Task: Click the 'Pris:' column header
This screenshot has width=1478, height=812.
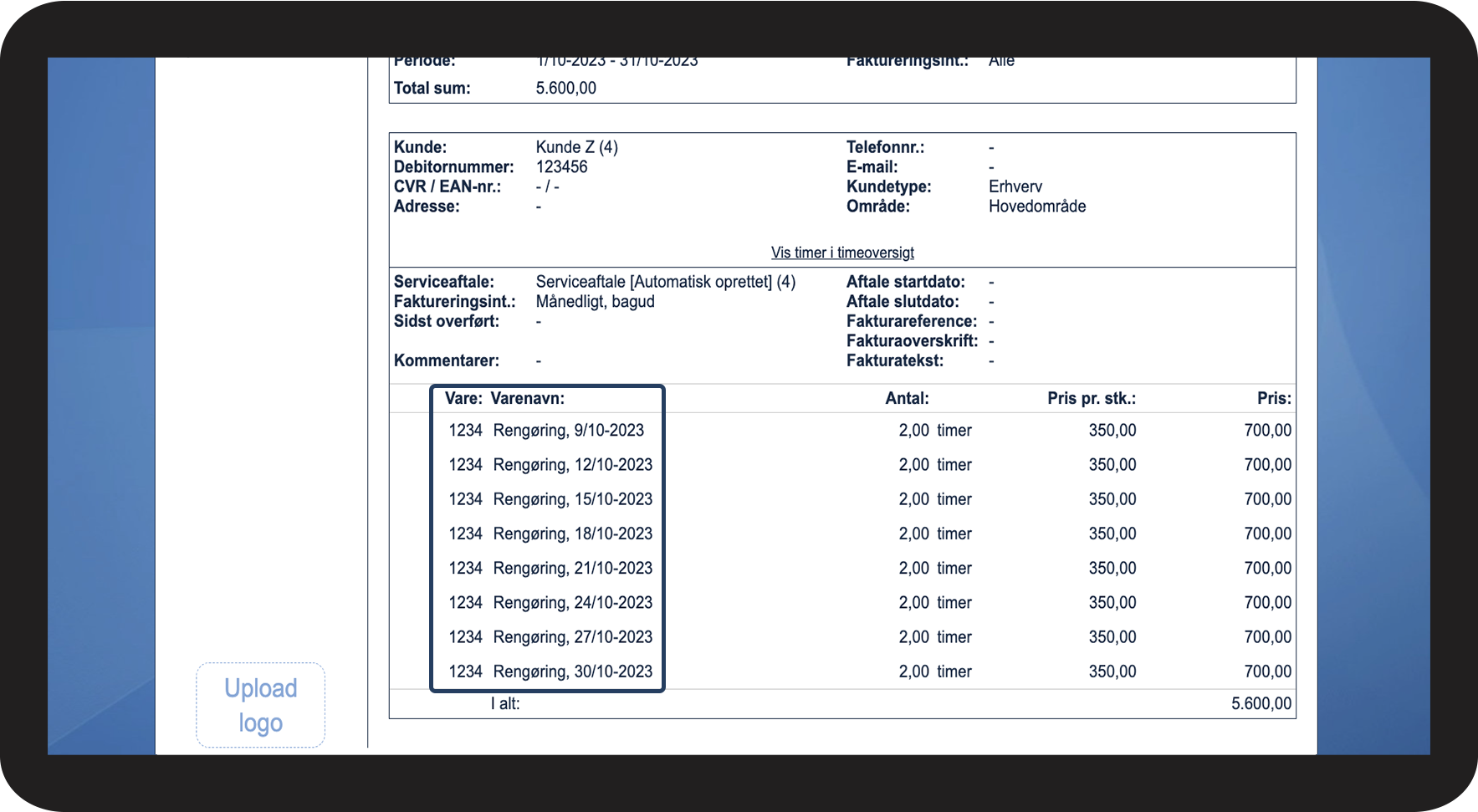Action: (x=1273, y=398)
